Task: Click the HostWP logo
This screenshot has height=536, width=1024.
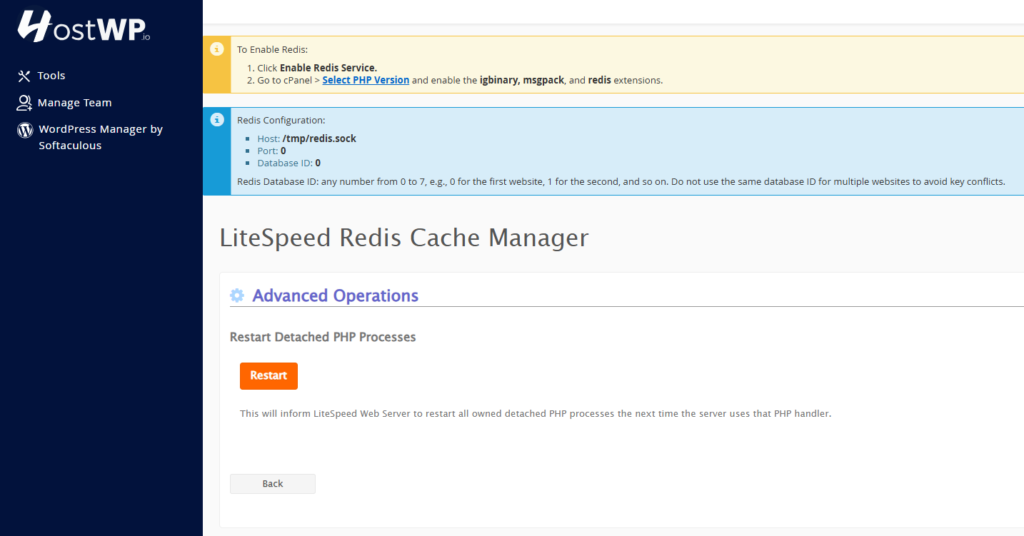Action: click(x=84, y=26)
